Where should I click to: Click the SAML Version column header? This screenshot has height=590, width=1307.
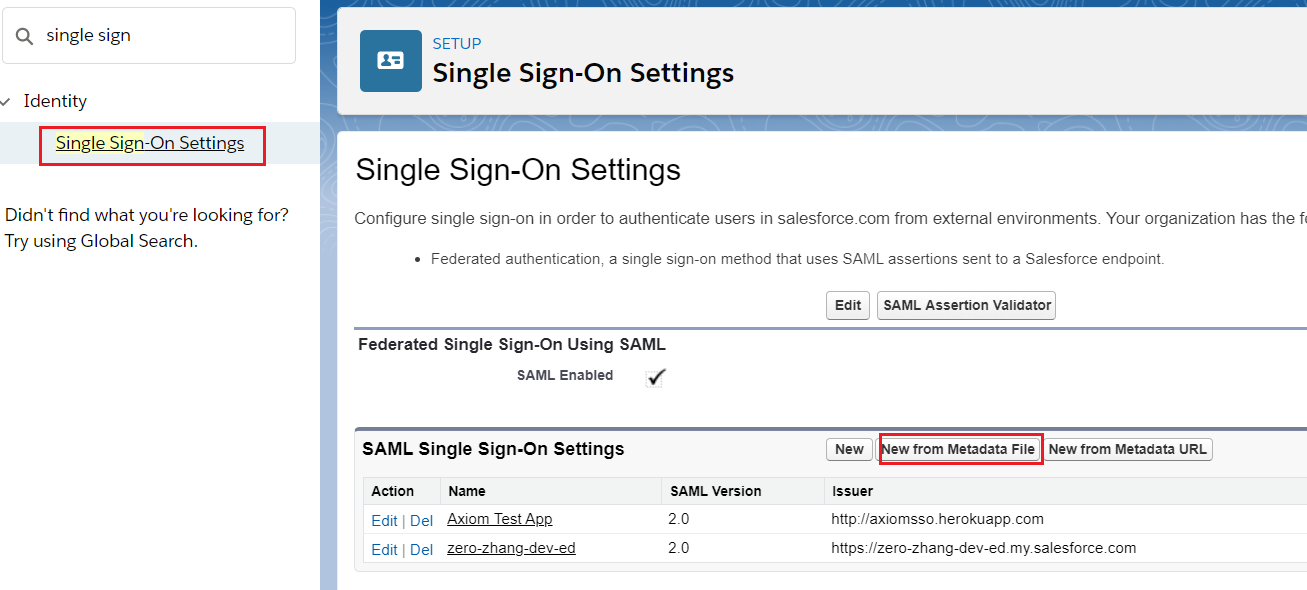click(715, 491)
